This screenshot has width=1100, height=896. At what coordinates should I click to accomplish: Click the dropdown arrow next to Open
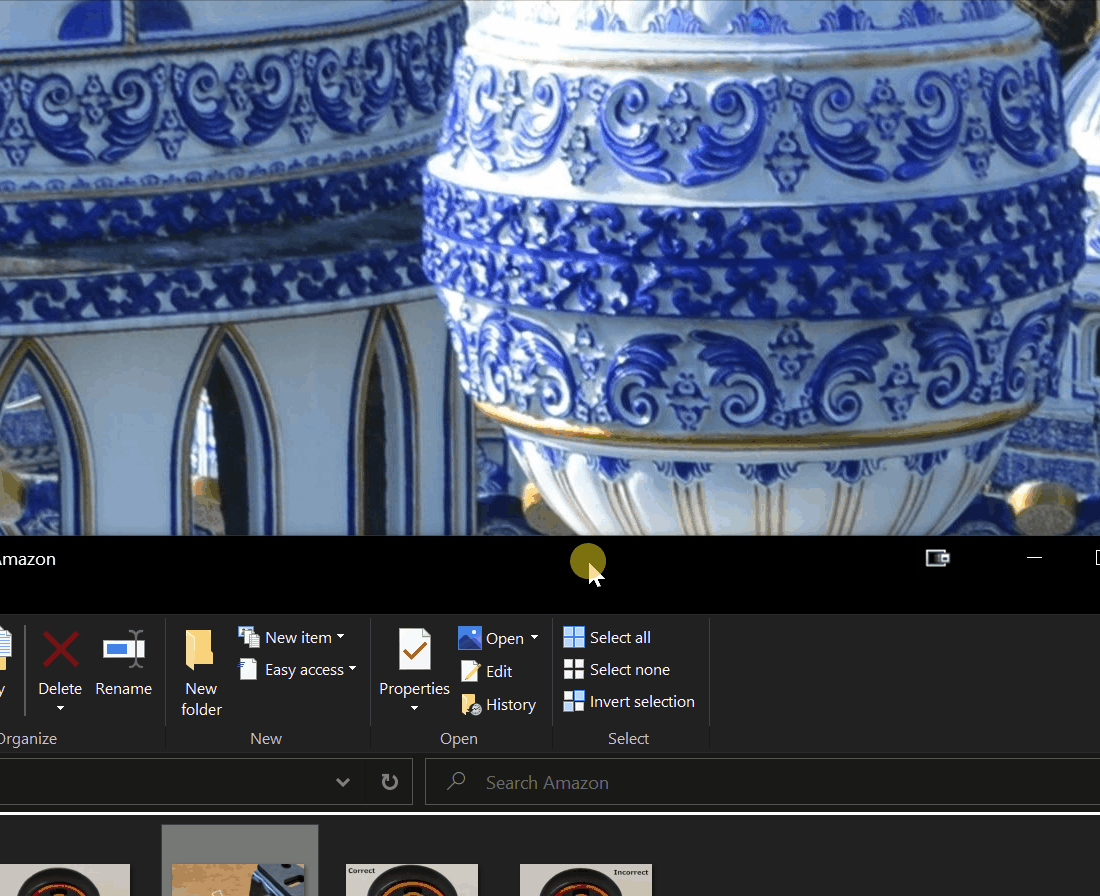click(534, 638)
